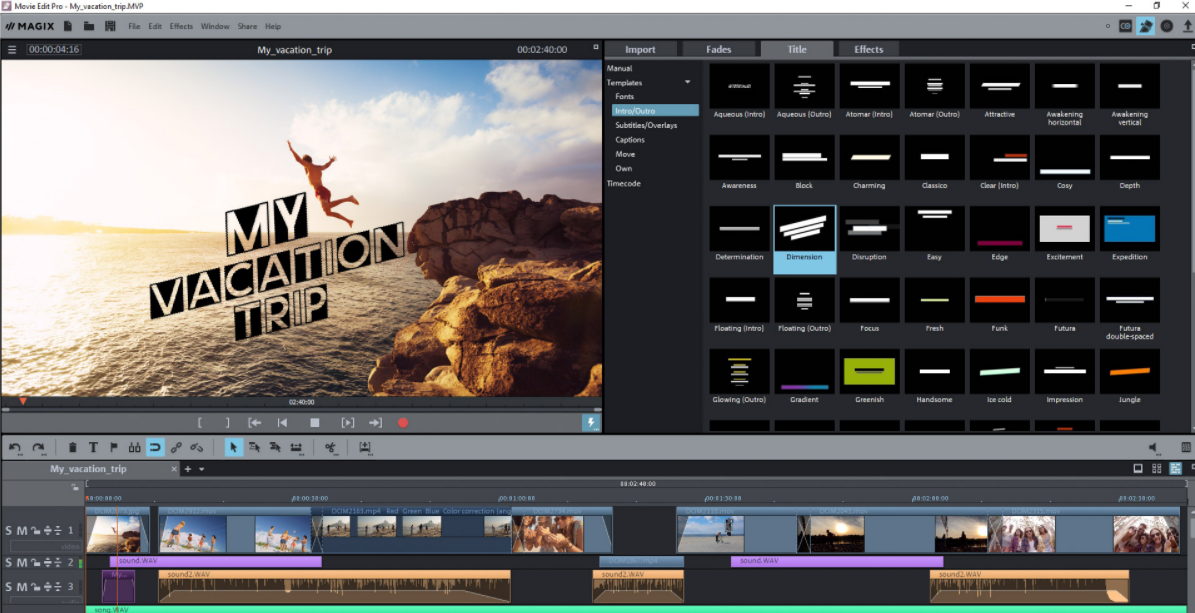Collapse the Templates tree section

[687, 82]
